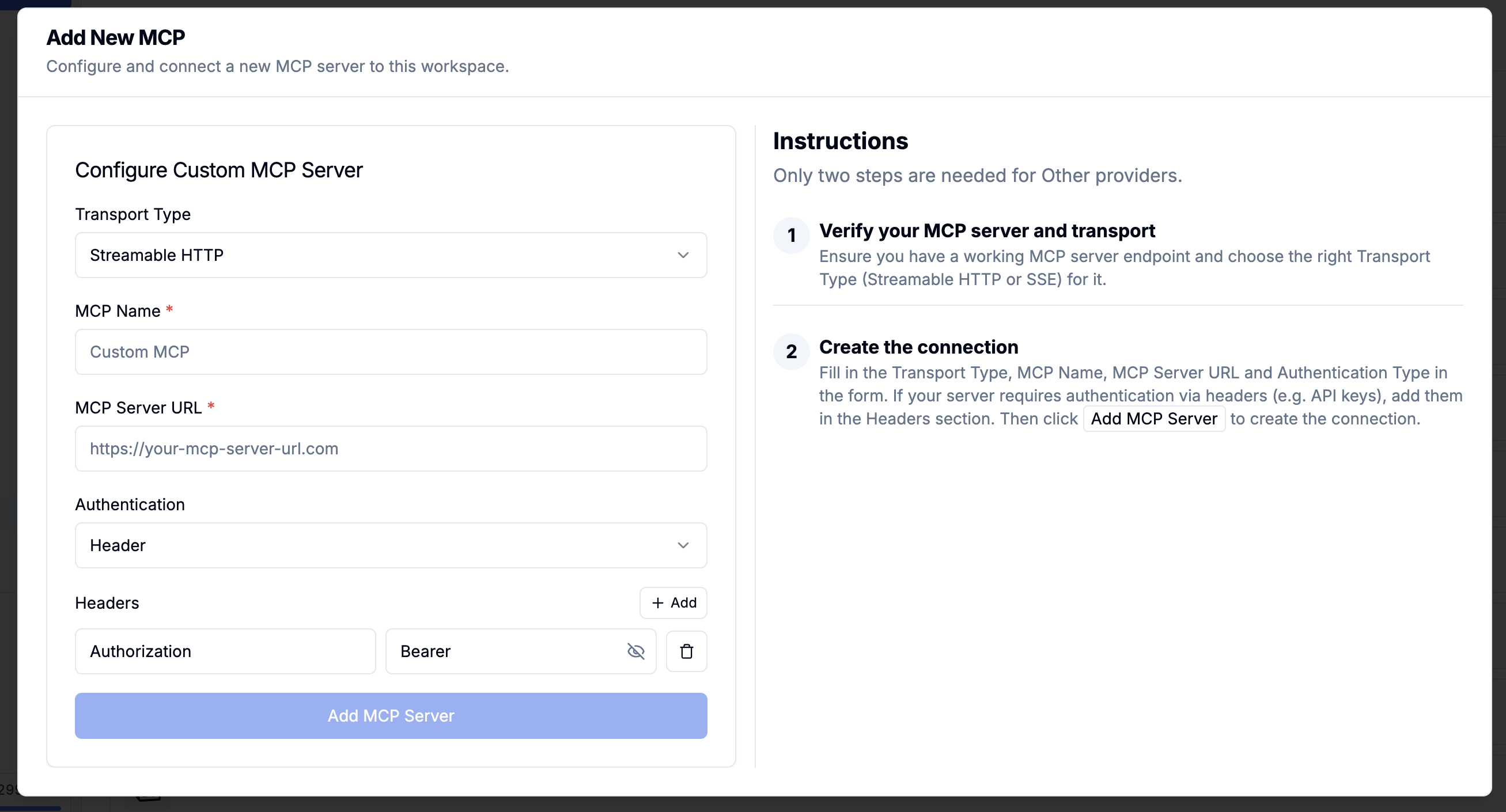Add a new header with the Add button
This screenshot has width=1506, height=812.
tap(673, 603)
